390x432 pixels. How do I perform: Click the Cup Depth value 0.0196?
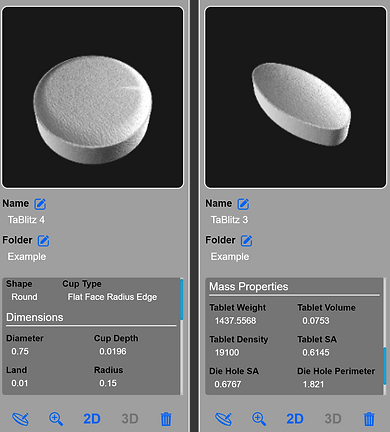pos(113,351)
